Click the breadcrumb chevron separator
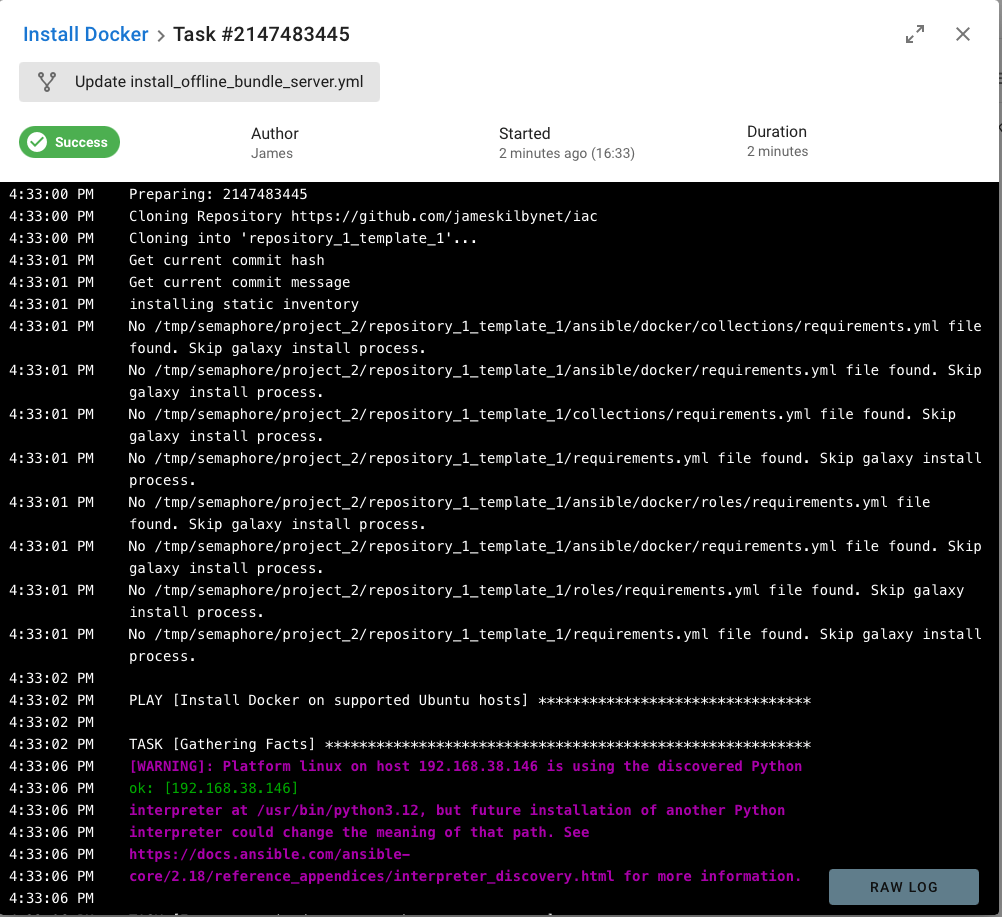This screenshot has height=917, width=1002. pos(161,35)
